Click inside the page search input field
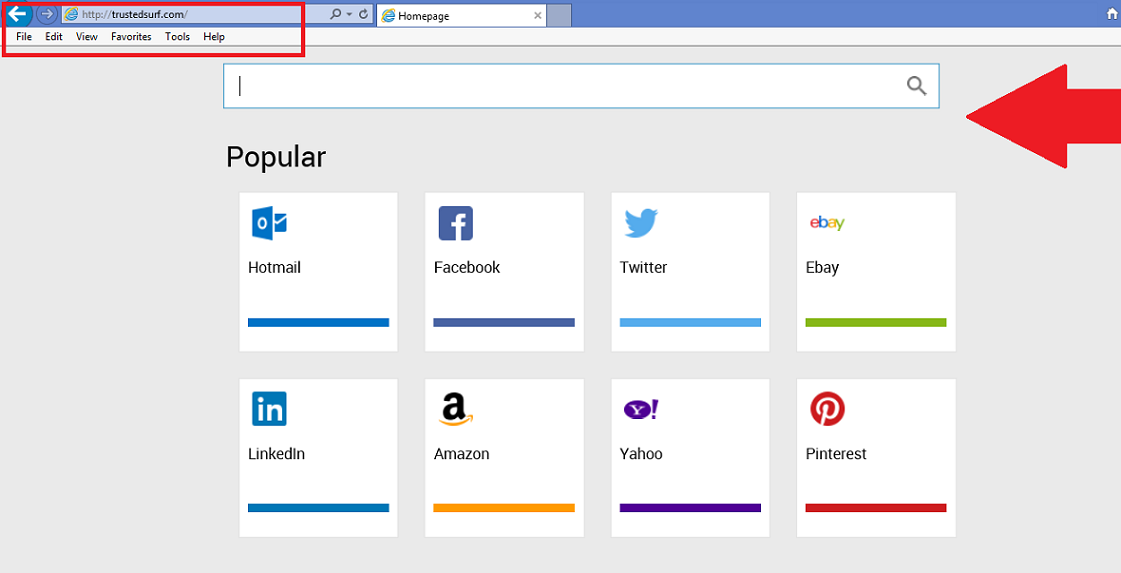The width and height of the screenshot is (1121, 573). [560, 86]
